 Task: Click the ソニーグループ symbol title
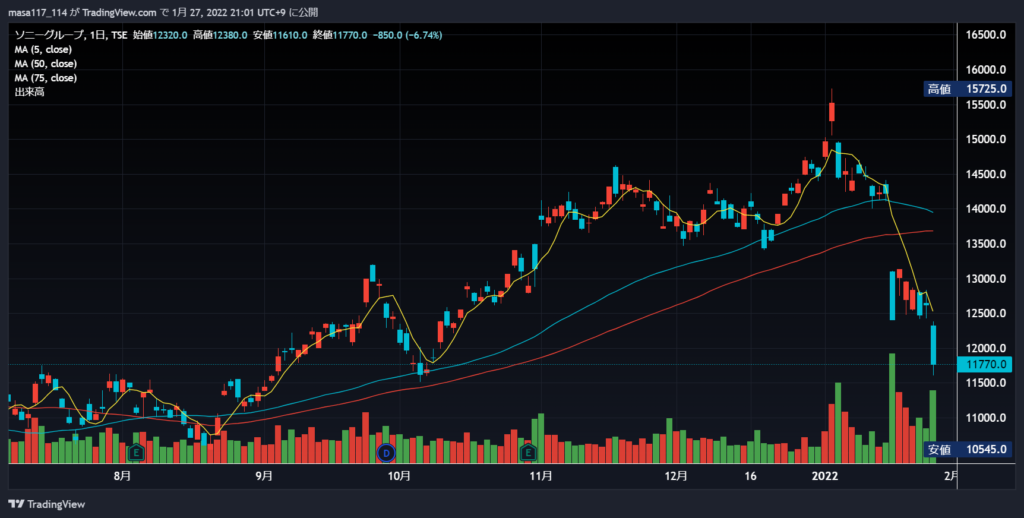pyautogui.click(x=48, y=35)
